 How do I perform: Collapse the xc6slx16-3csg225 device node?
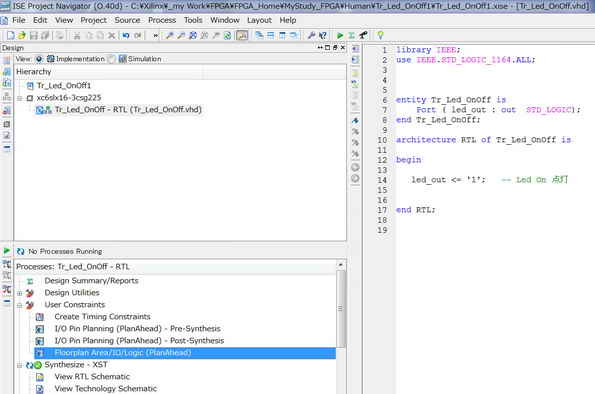19,98
